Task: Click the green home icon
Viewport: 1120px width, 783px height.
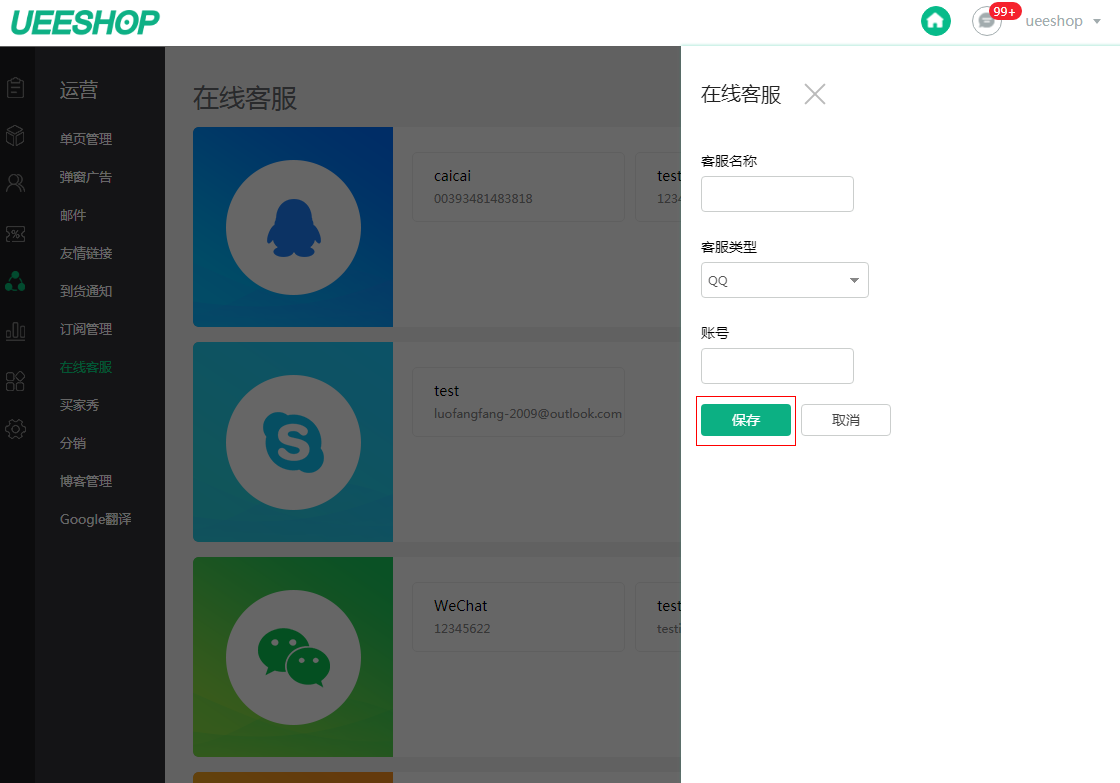Action: (936, 21)
